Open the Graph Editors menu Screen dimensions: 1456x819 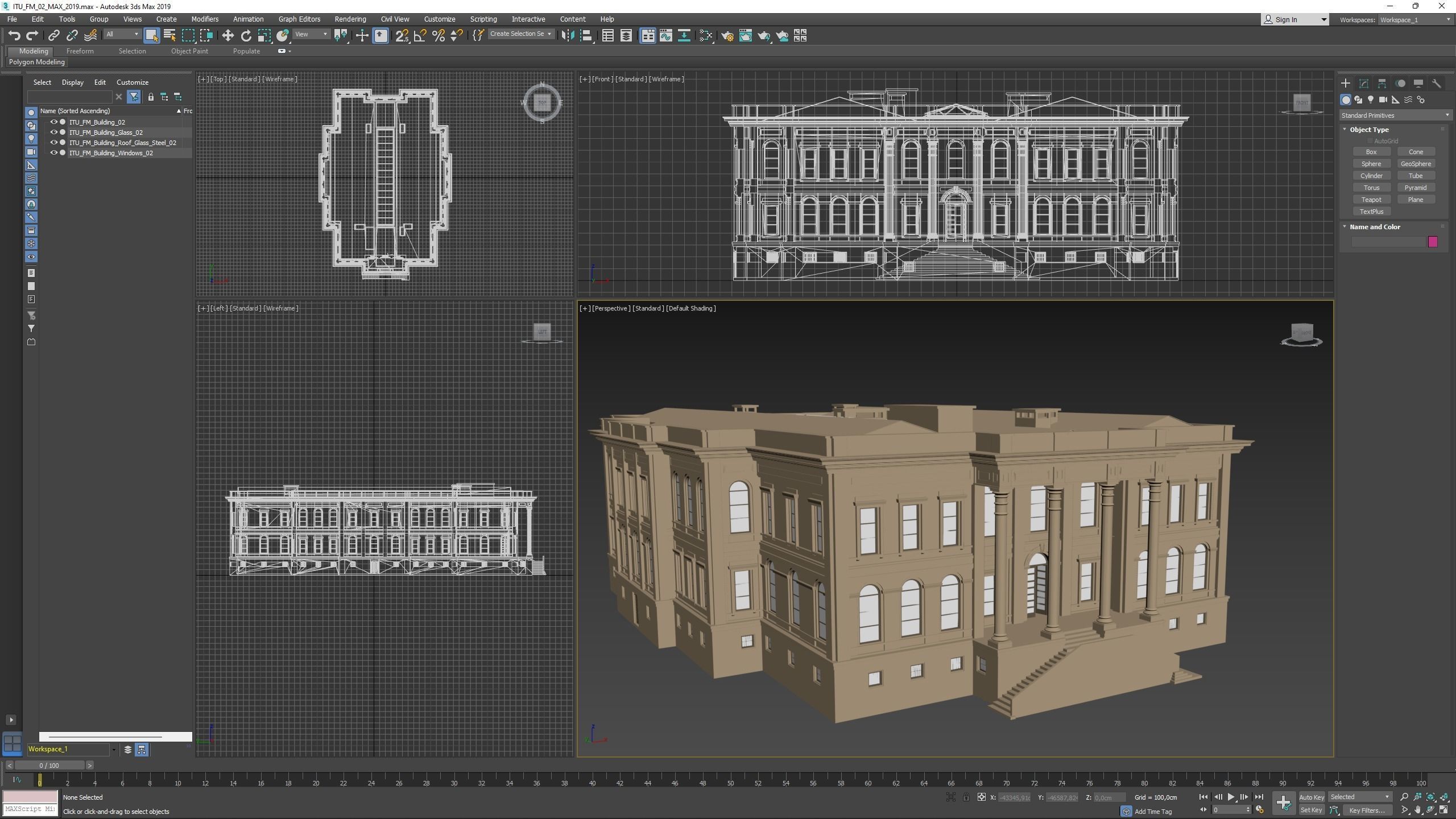click(x=299, y=19)
